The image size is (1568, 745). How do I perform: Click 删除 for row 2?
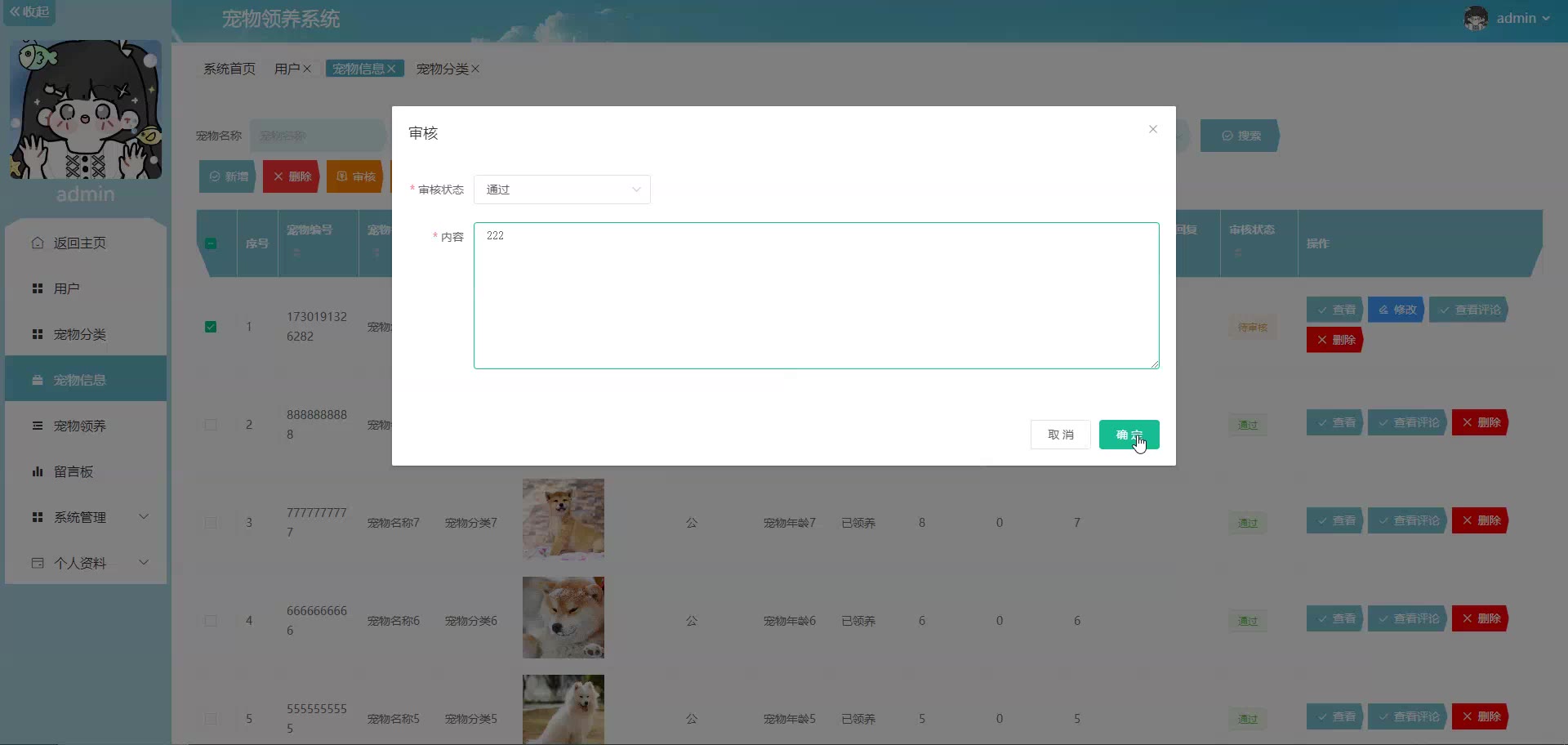pyautogui.click(x=1481, y=422)
